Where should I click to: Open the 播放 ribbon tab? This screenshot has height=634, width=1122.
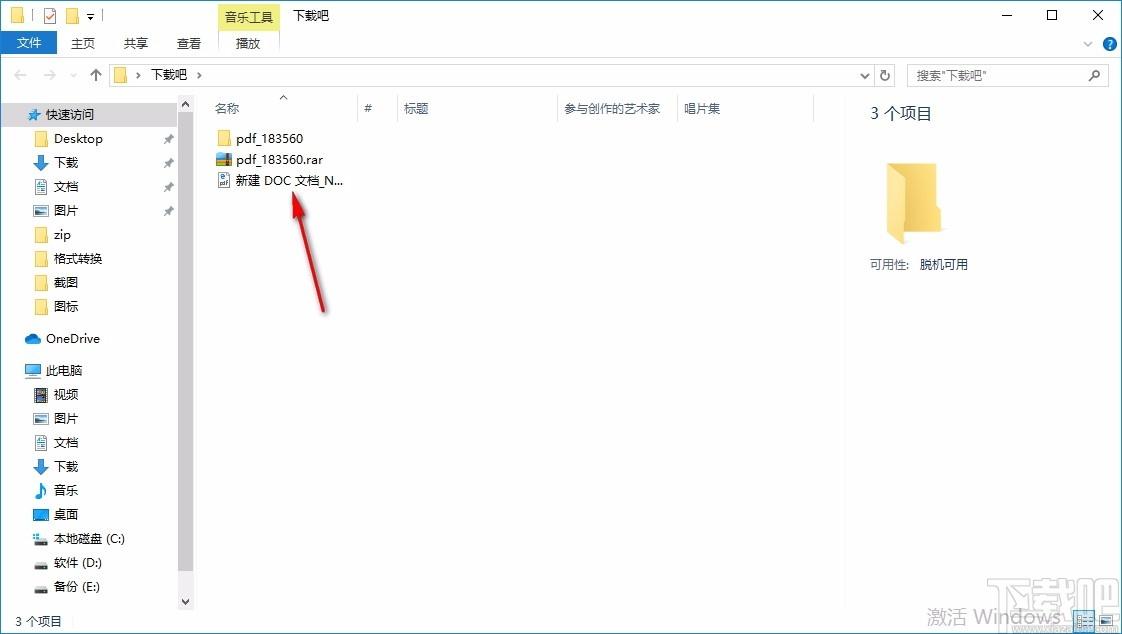point(248,43)
